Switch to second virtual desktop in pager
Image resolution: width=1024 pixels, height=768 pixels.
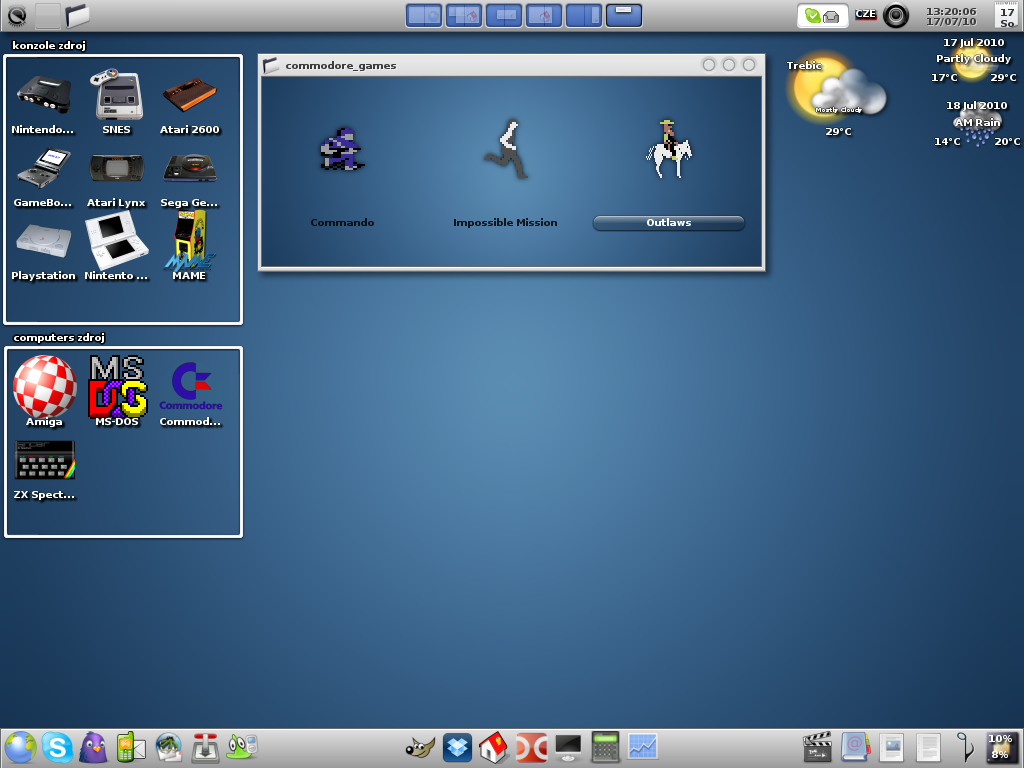coord(464,15)
